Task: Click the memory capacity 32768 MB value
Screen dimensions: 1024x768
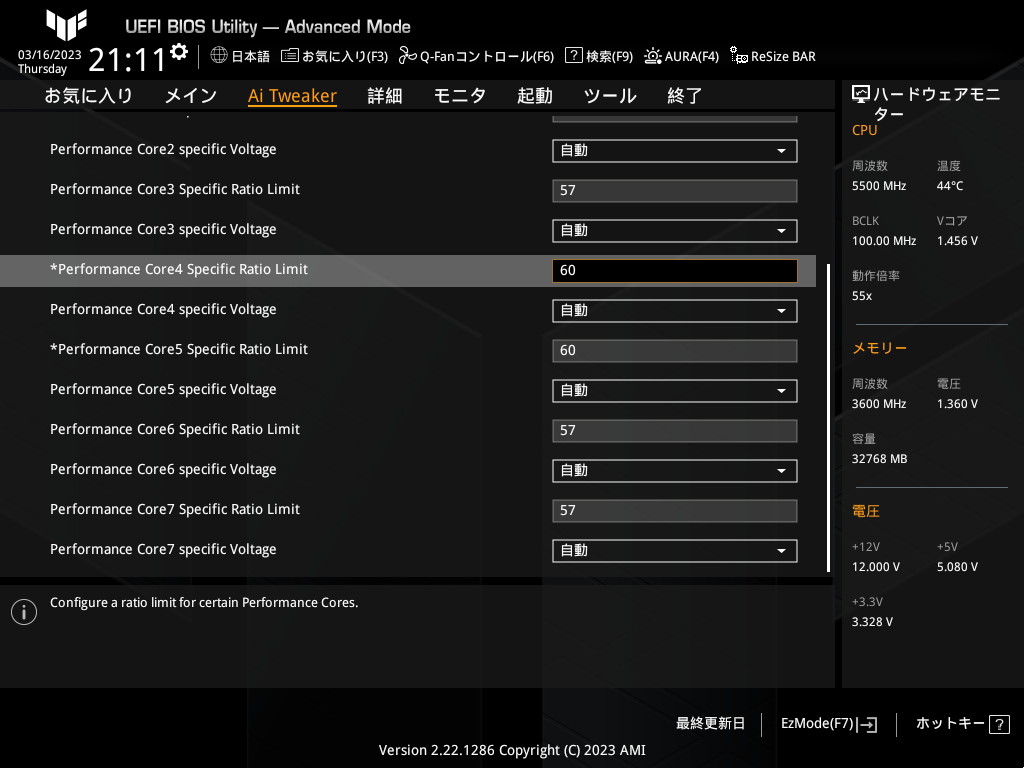Action: click(x=880, y=459)
